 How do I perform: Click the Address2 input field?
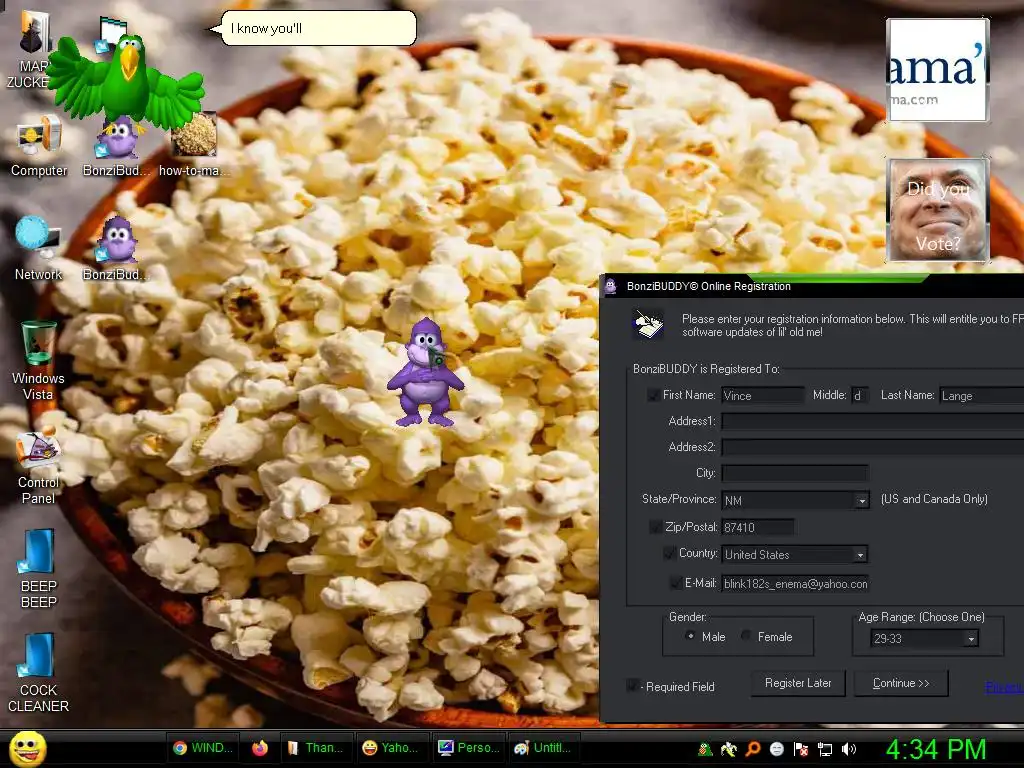point(872,448)
